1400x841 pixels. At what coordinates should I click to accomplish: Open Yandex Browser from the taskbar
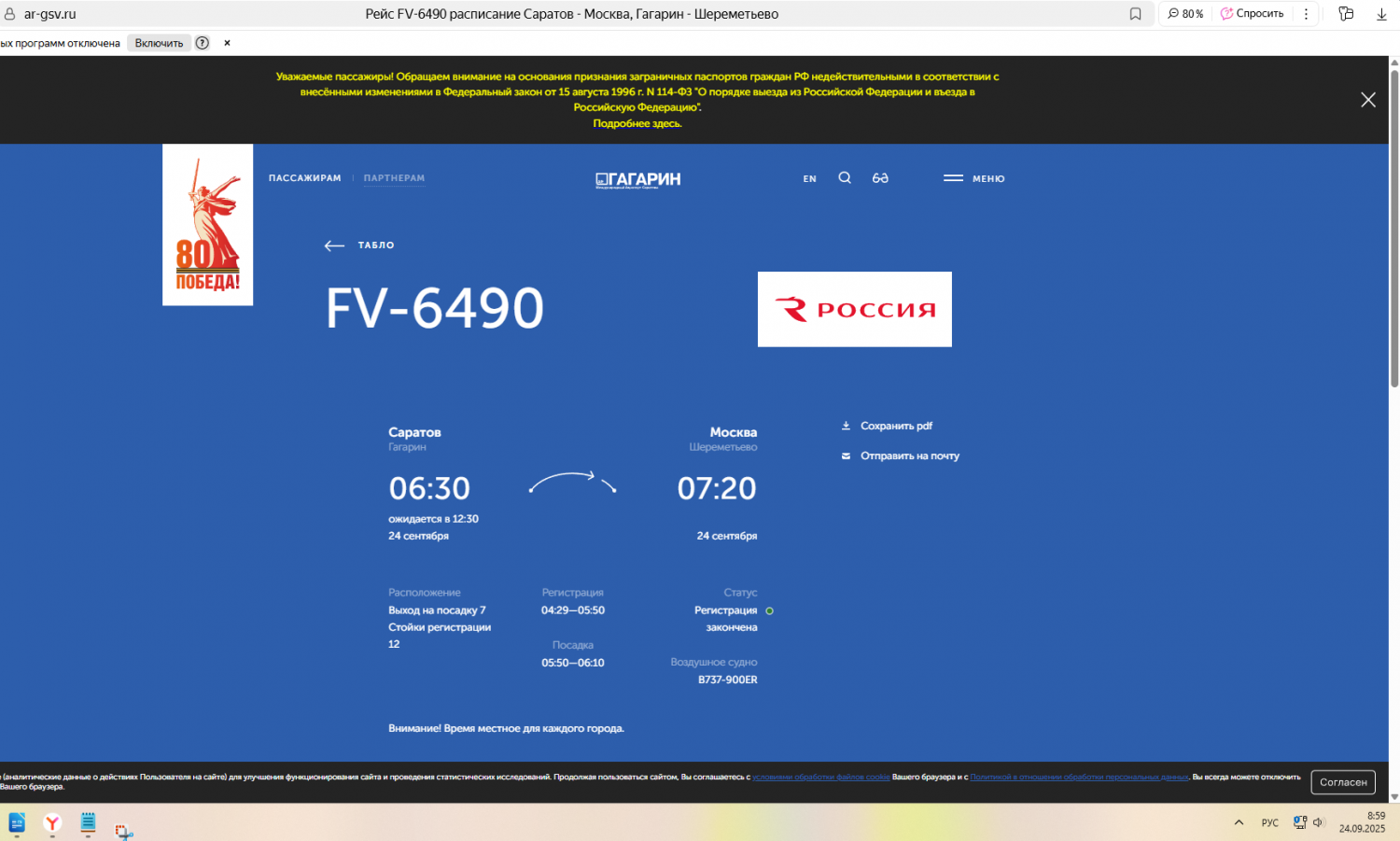(52, 823)
